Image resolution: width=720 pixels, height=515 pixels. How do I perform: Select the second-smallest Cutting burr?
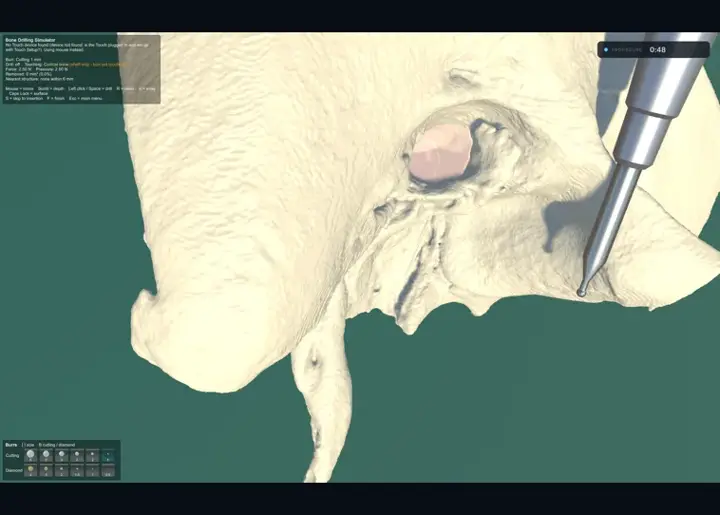click(x=92, y=455)
